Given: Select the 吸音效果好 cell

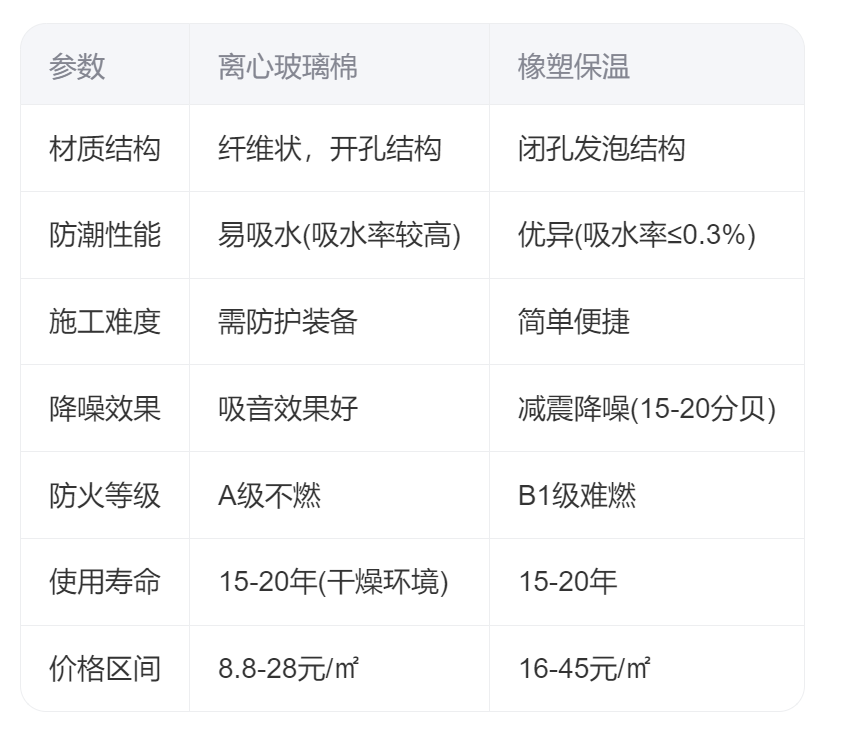Looking at the screenshot, I should click(x=288, y=408).
